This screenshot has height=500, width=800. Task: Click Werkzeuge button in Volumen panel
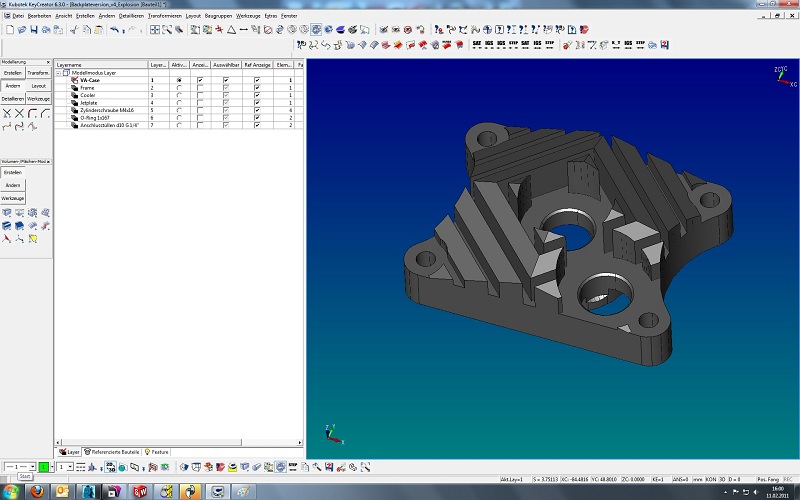point(13,198)
